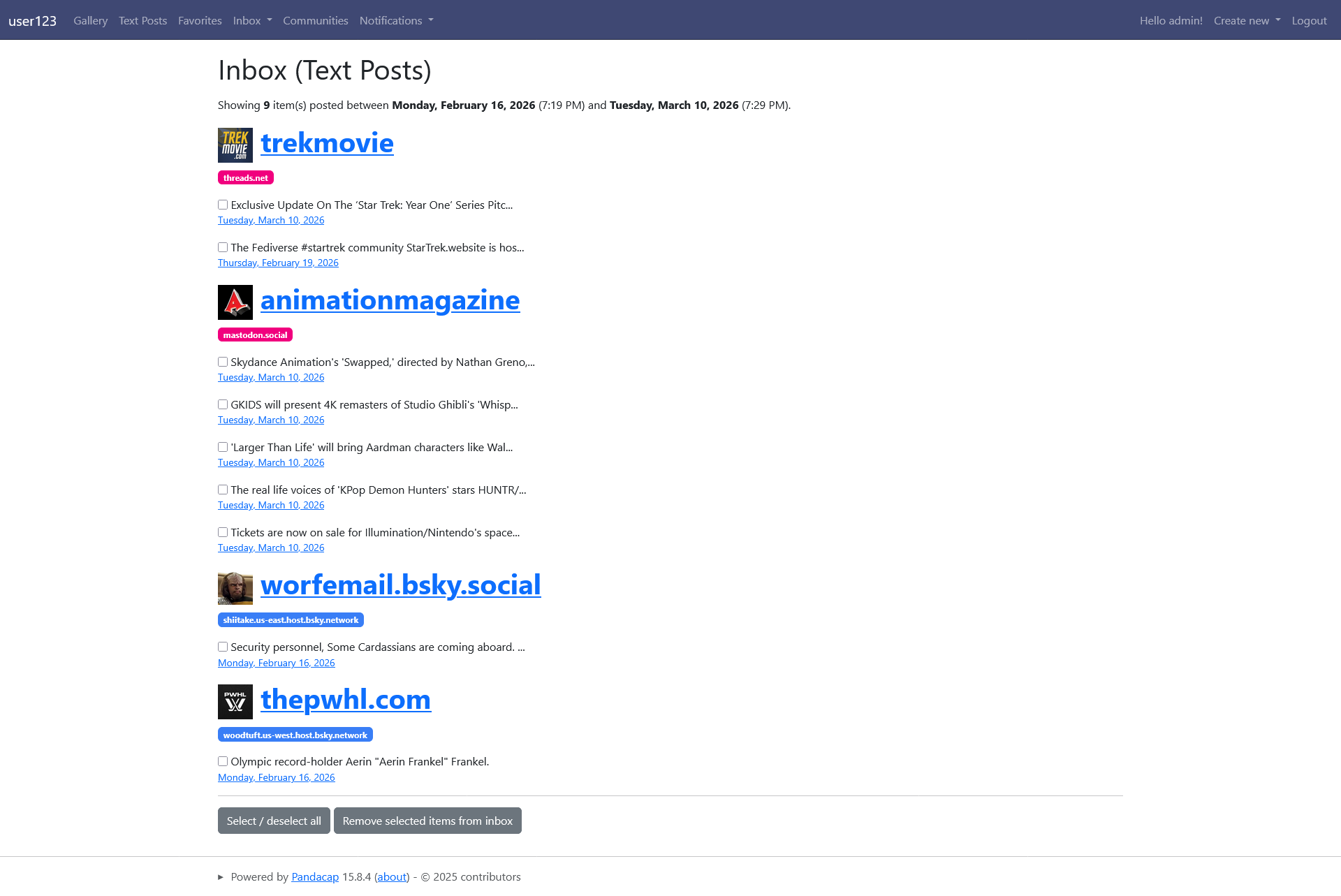
Task: Open the animationmagazine avatar icon
Action: [x=235, y=302]
